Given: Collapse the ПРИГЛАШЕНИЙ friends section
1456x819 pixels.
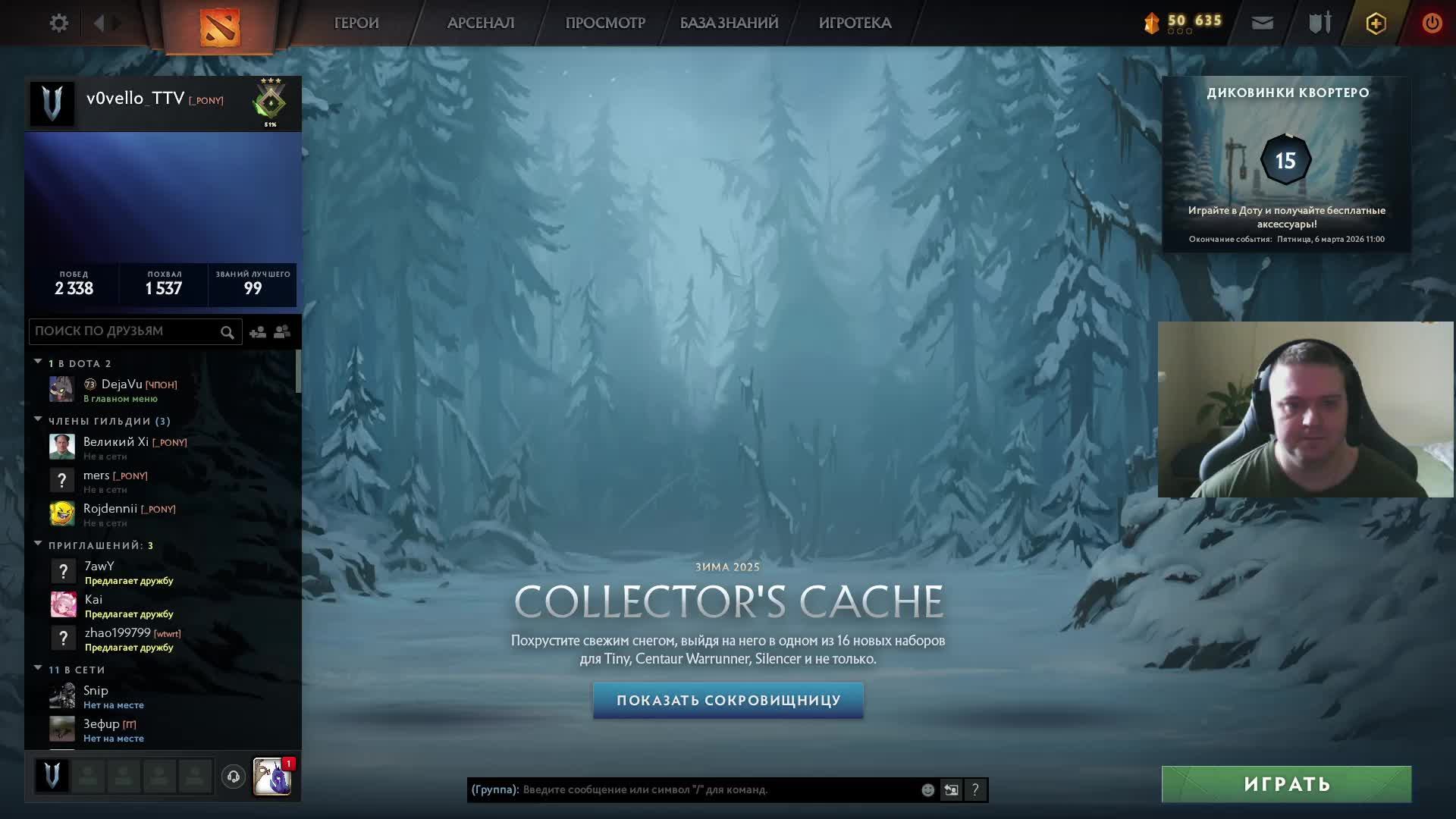Looking at the screenshot, I should coord(37,544).
